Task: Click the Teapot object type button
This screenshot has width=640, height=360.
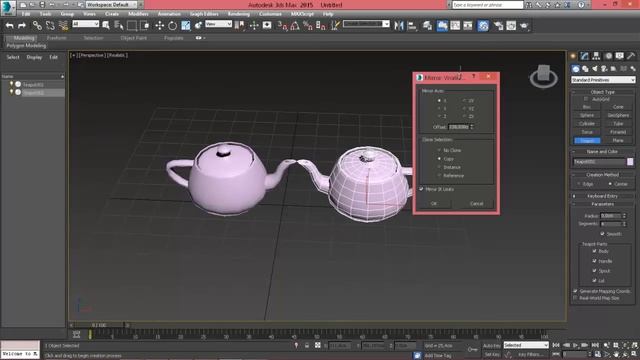Action: click(587, 140)
